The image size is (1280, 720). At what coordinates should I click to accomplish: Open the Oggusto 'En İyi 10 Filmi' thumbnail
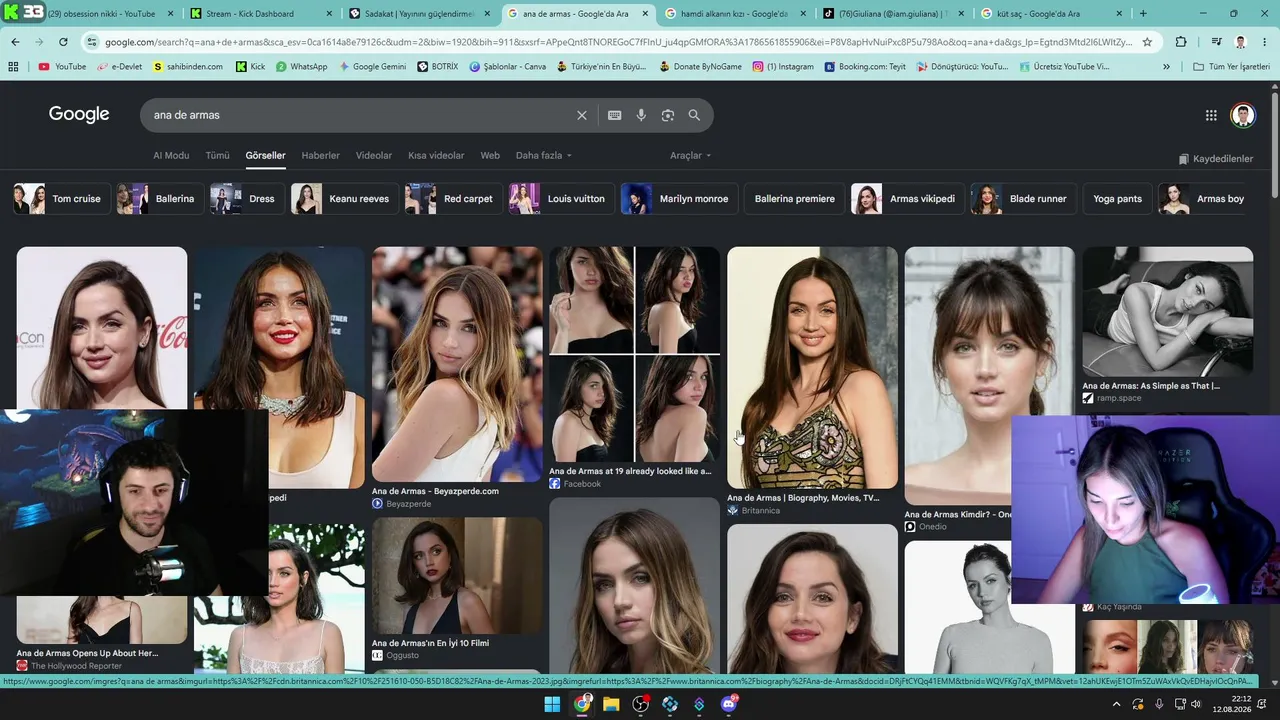coord(457,576)
